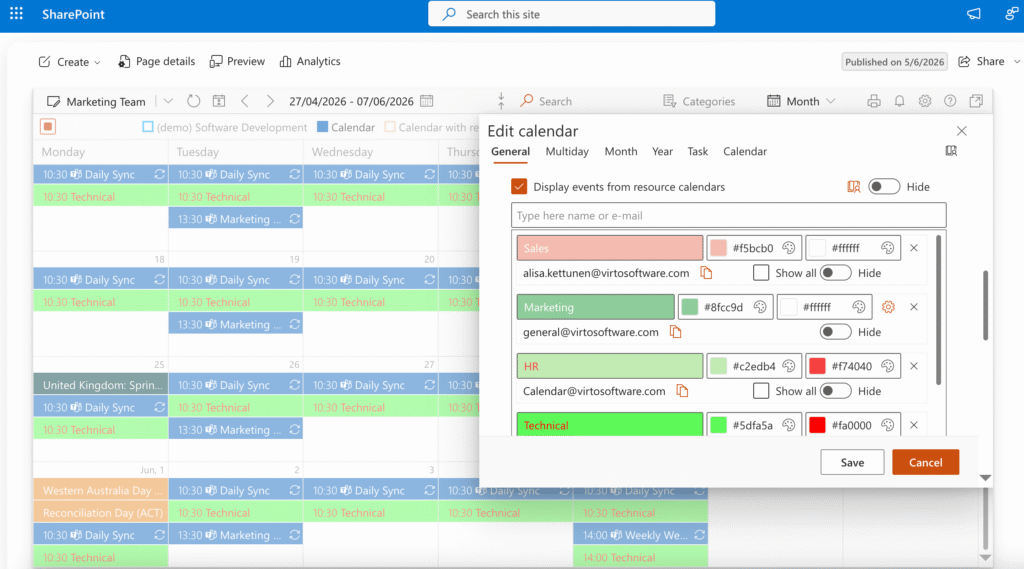Copy alisa.kettunen@virtosoftware.com address icon
The width and height of the screenshot is (1024, 569).
pyautogui.click(x=706, y=272)
